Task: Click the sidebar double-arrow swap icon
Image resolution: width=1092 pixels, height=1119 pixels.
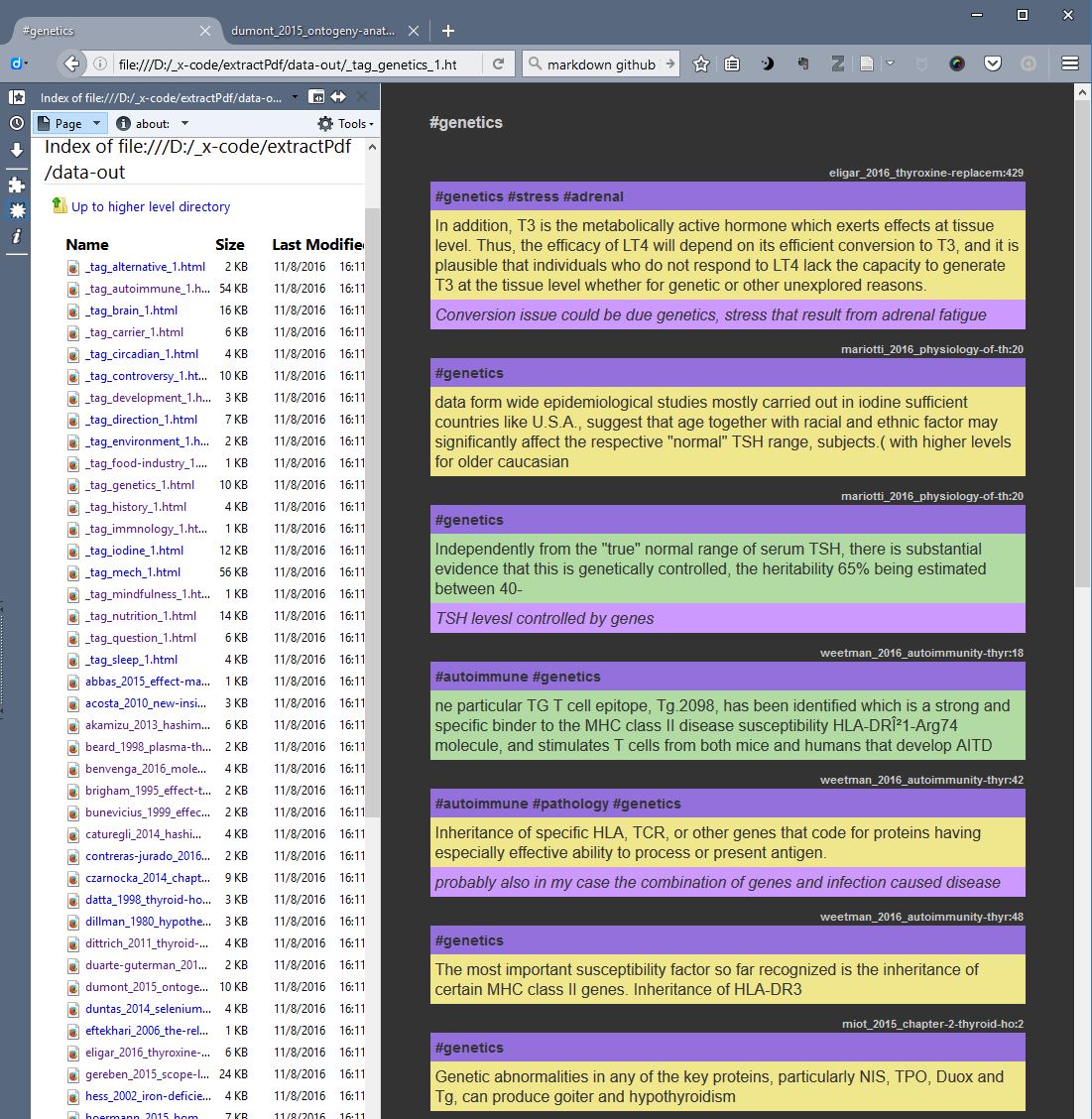Action: 338,96
